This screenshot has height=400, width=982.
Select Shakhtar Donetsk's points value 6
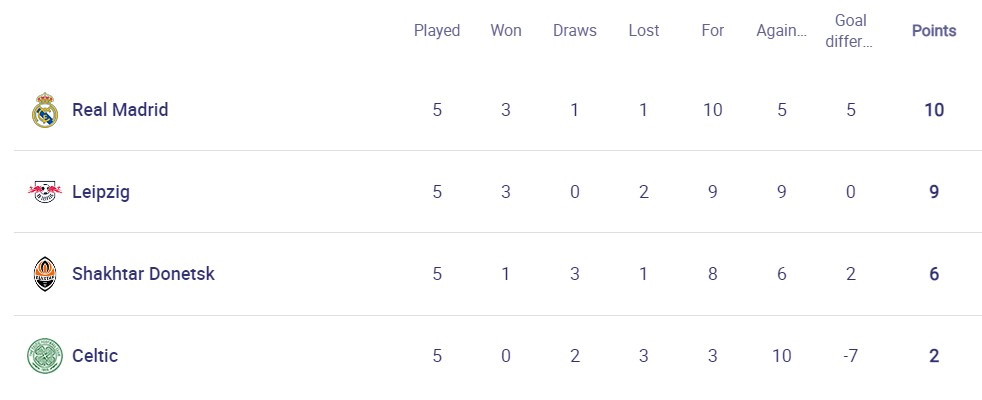click(x=934, y=274)
